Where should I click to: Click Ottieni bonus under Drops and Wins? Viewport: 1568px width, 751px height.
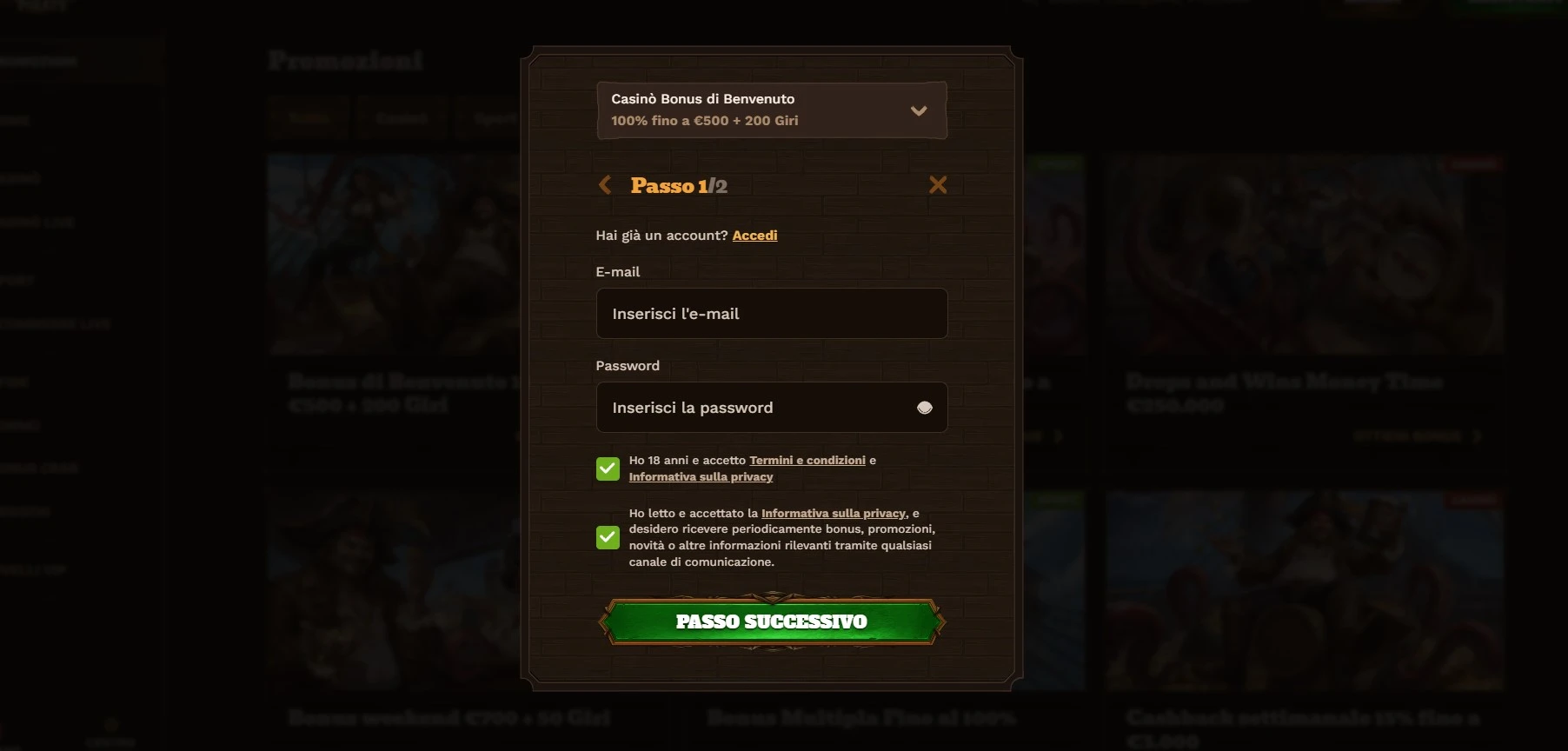[x=1417, y=436]
